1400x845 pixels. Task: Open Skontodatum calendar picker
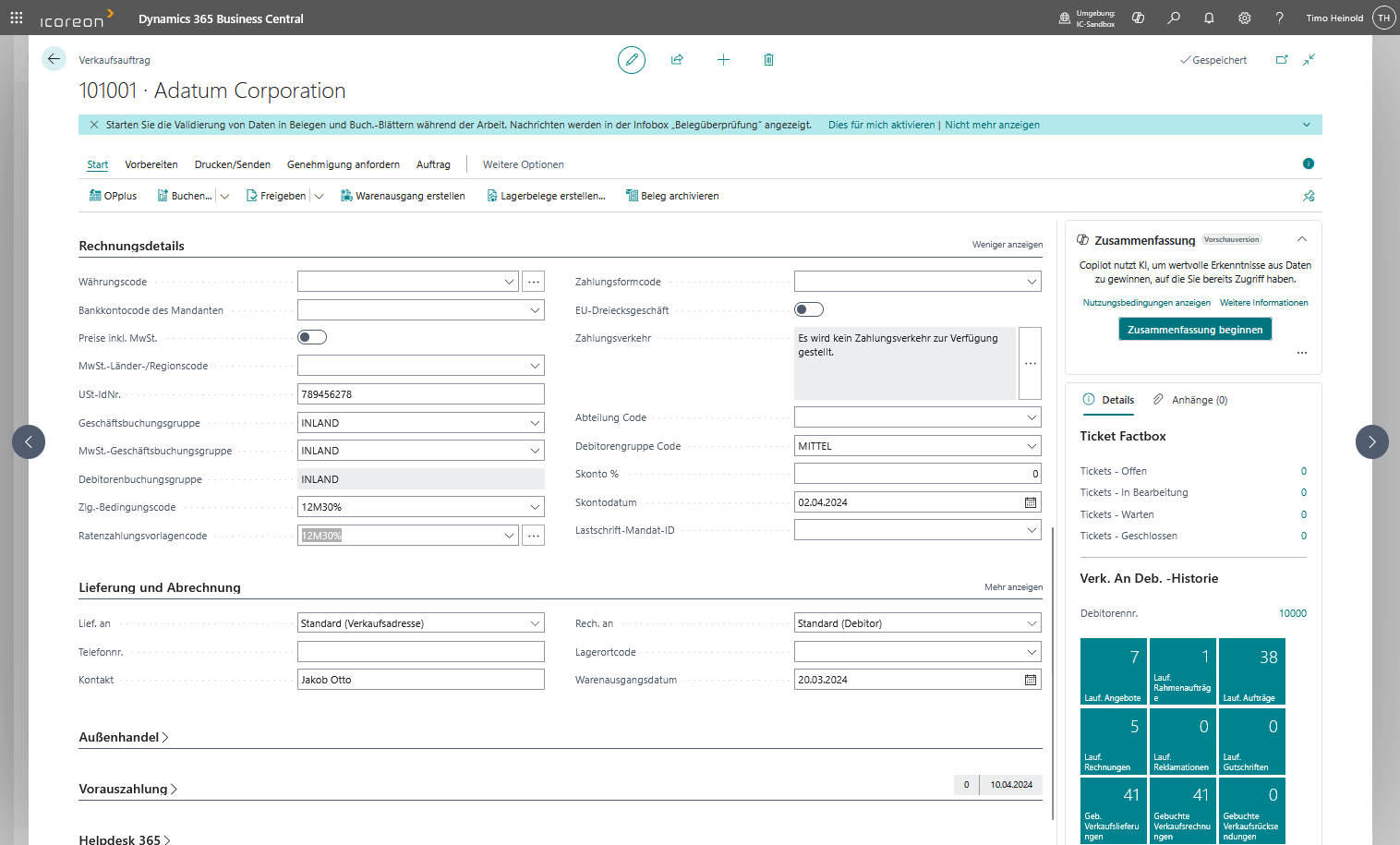pyautogui.click(x=1031, y=502)
